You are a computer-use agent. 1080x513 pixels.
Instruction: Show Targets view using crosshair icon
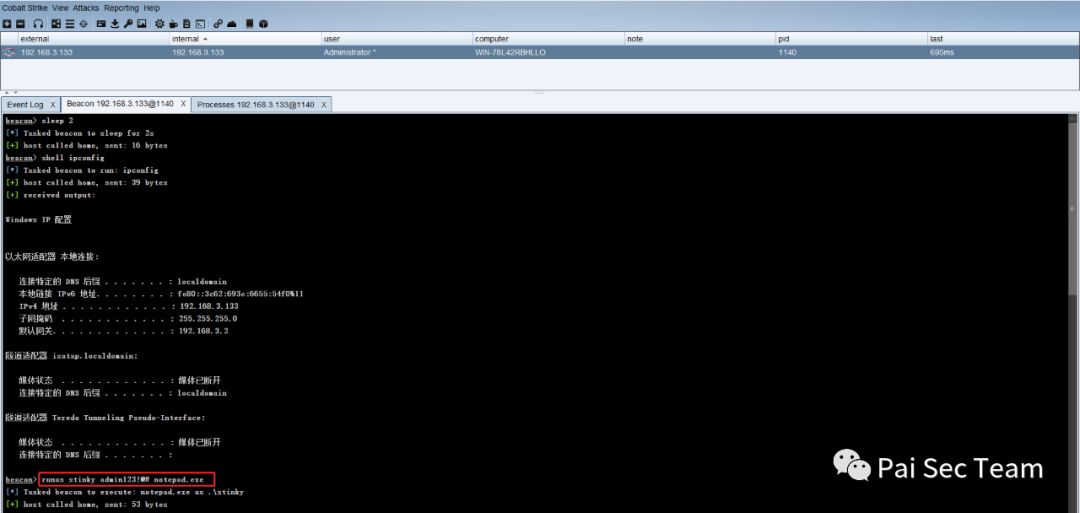83,24
